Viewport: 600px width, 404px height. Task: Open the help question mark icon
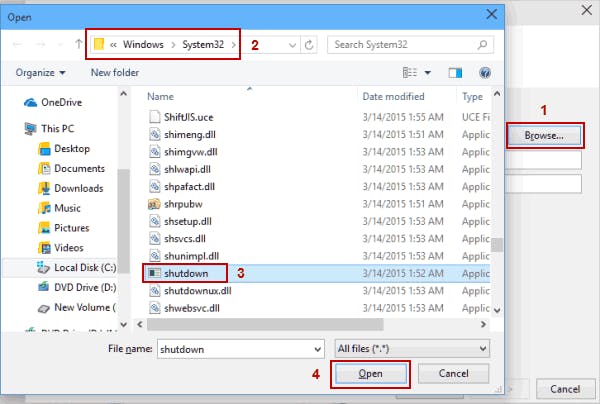[x=485, y=73]
